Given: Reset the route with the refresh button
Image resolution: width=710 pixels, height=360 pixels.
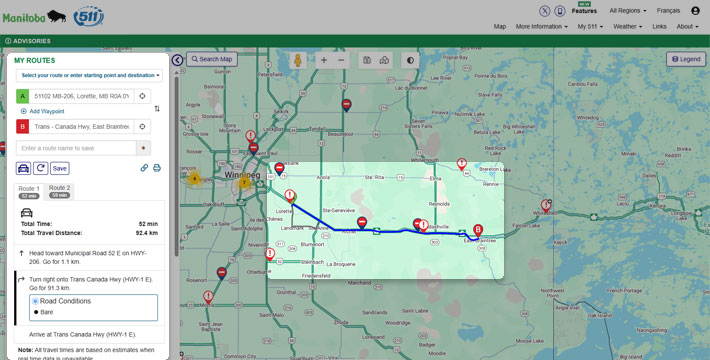Looking at the screenshot, I should (40, 168).
